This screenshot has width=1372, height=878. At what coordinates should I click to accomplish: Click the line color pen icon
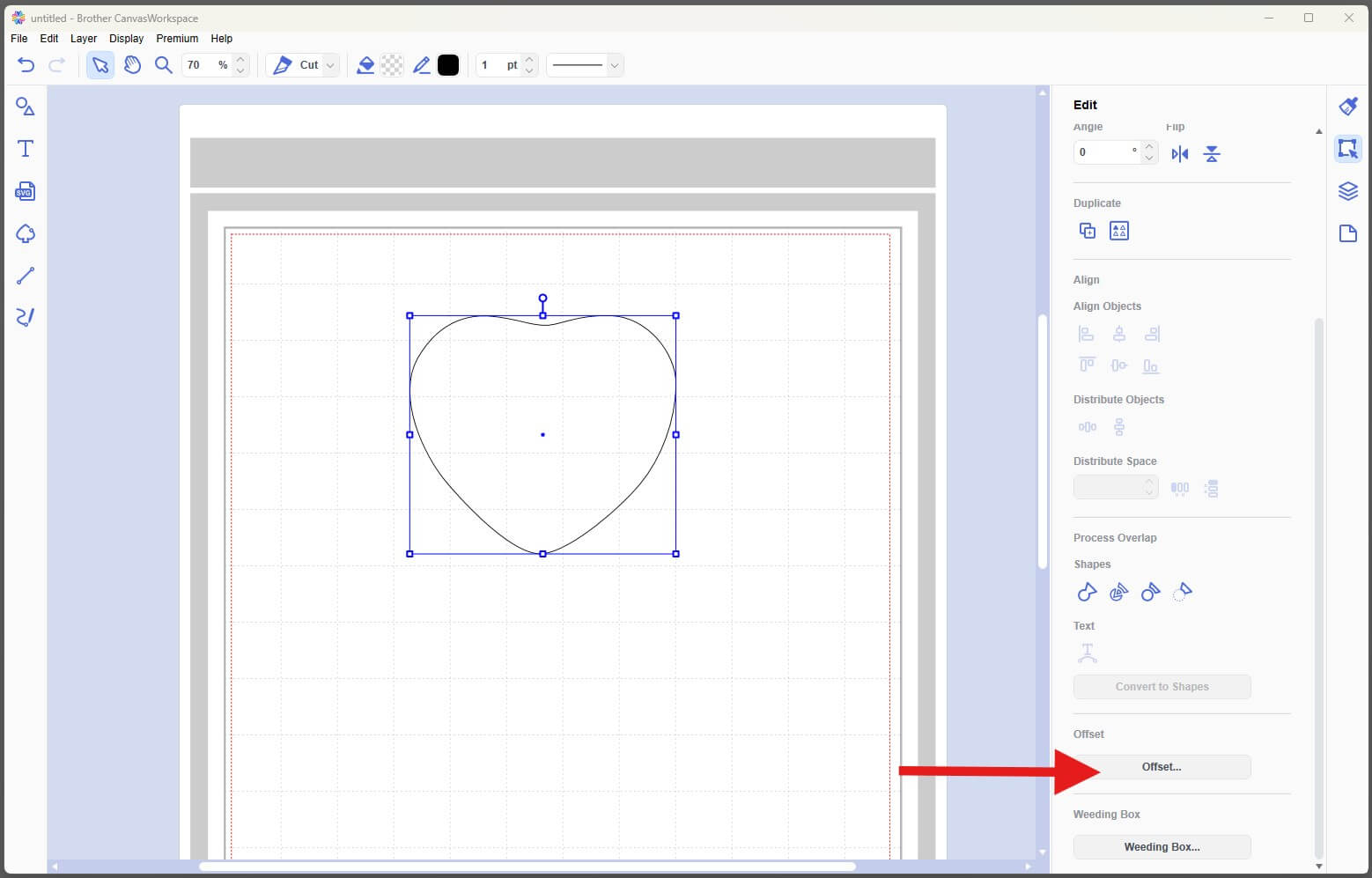point(422,65)
